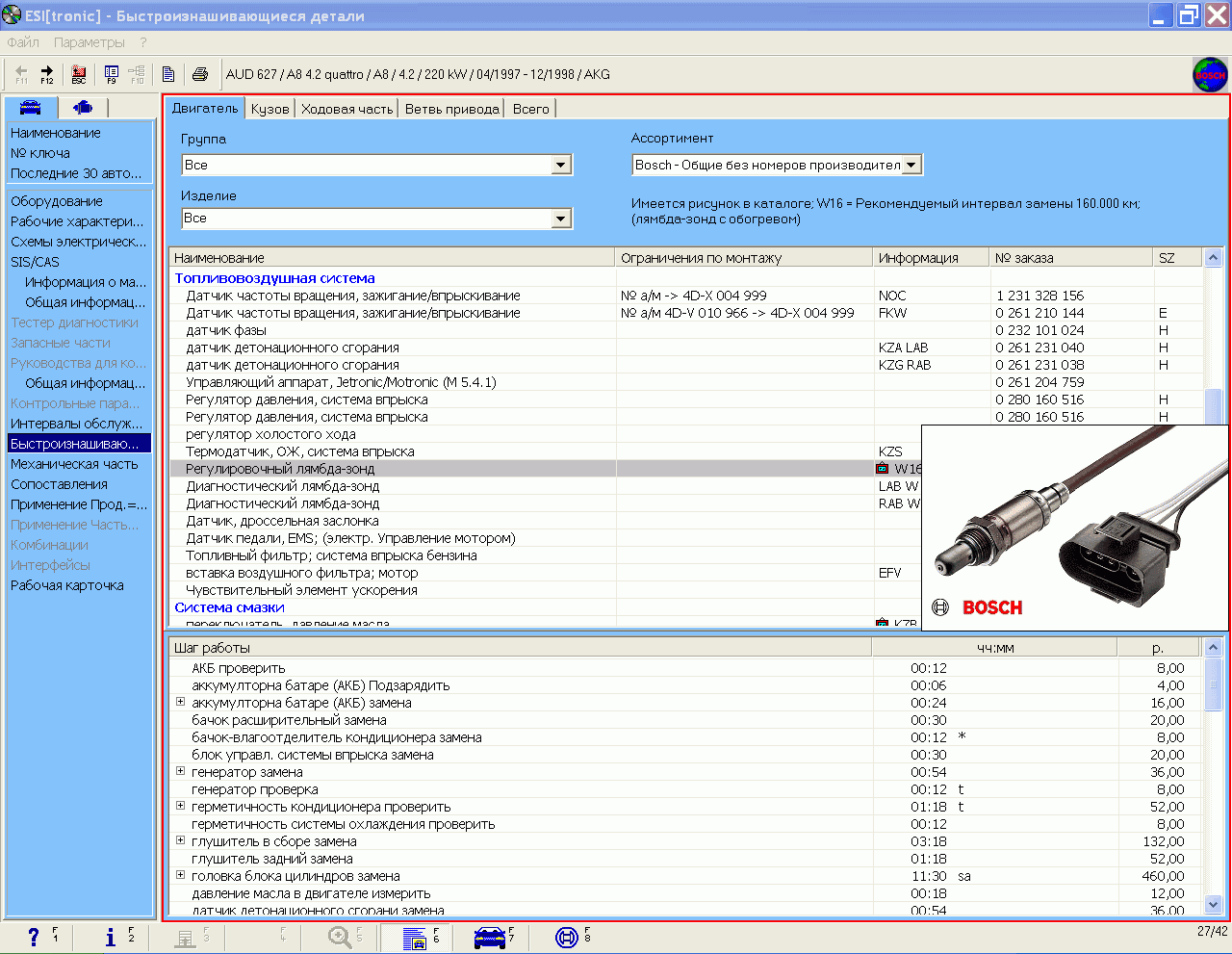Image resolution: width=1232 pixels, height=954 pixels.
Task: Open the Группа dropdown
Action: (562, 166)
